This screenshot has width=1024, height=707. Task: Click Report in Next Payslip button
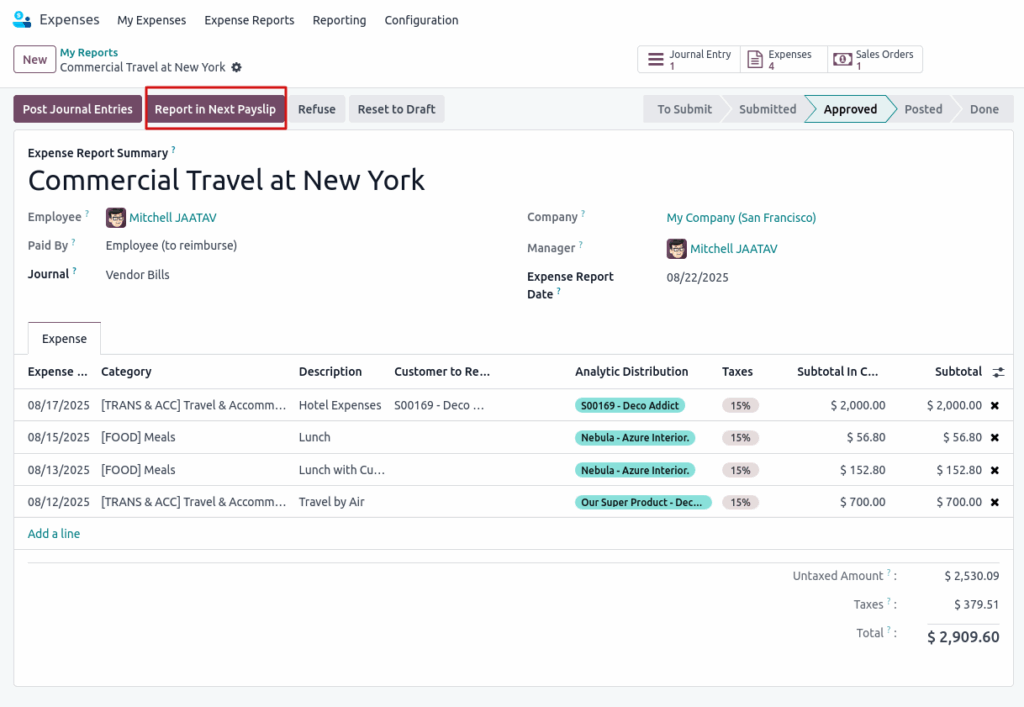pos(215,109)
